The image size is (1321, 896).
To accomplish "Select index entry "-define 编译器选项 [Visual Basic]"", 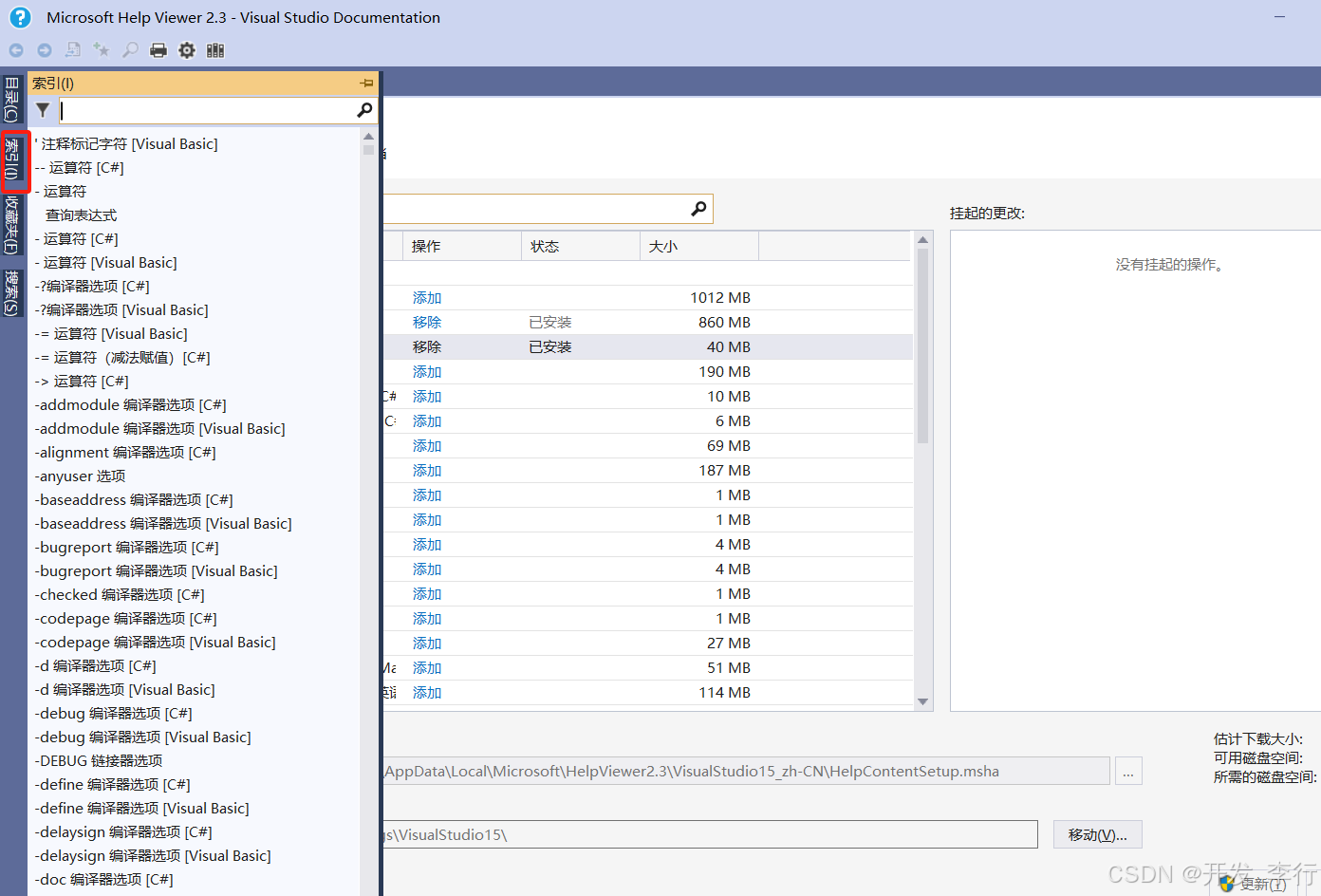I will pos(142,809).
